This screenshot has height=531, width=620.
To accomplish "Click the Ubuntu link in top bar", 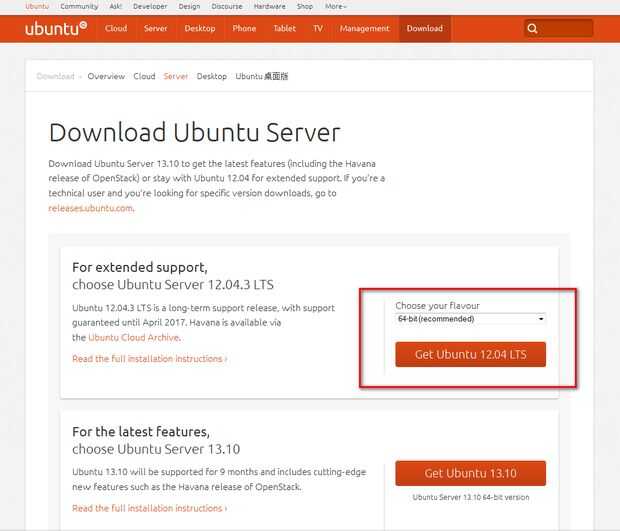I will [37, 6].
